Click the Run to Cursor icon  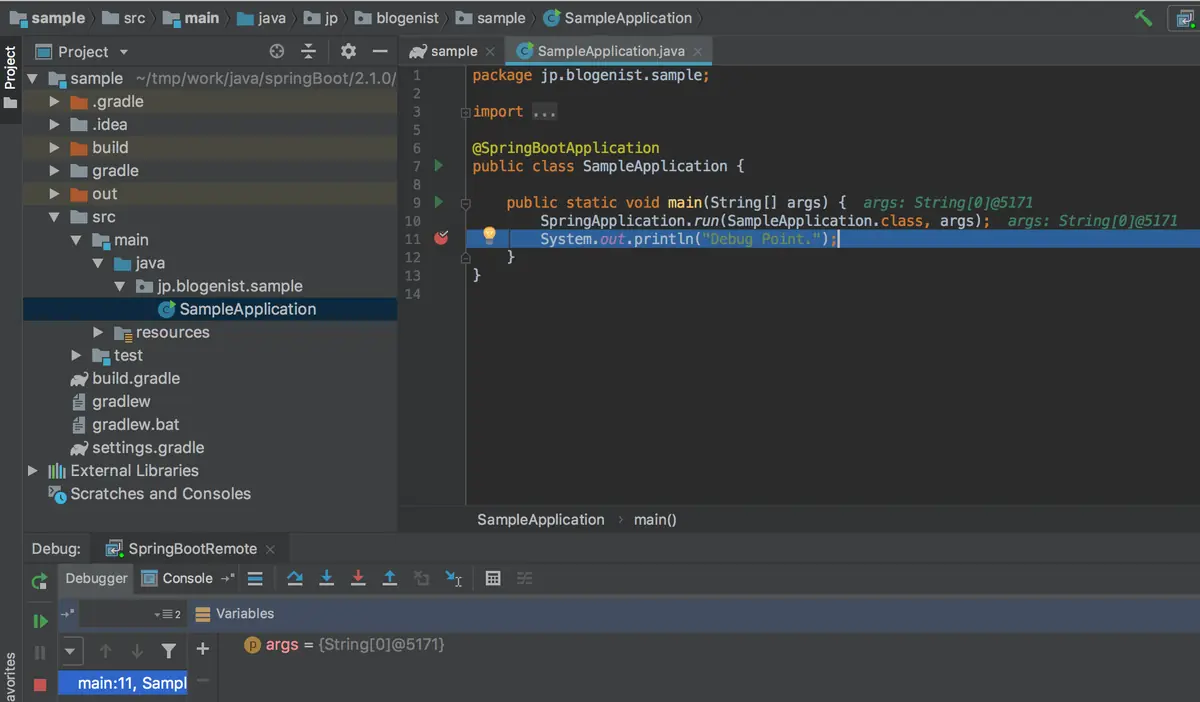pyautogui.click(x=454, y=578)
